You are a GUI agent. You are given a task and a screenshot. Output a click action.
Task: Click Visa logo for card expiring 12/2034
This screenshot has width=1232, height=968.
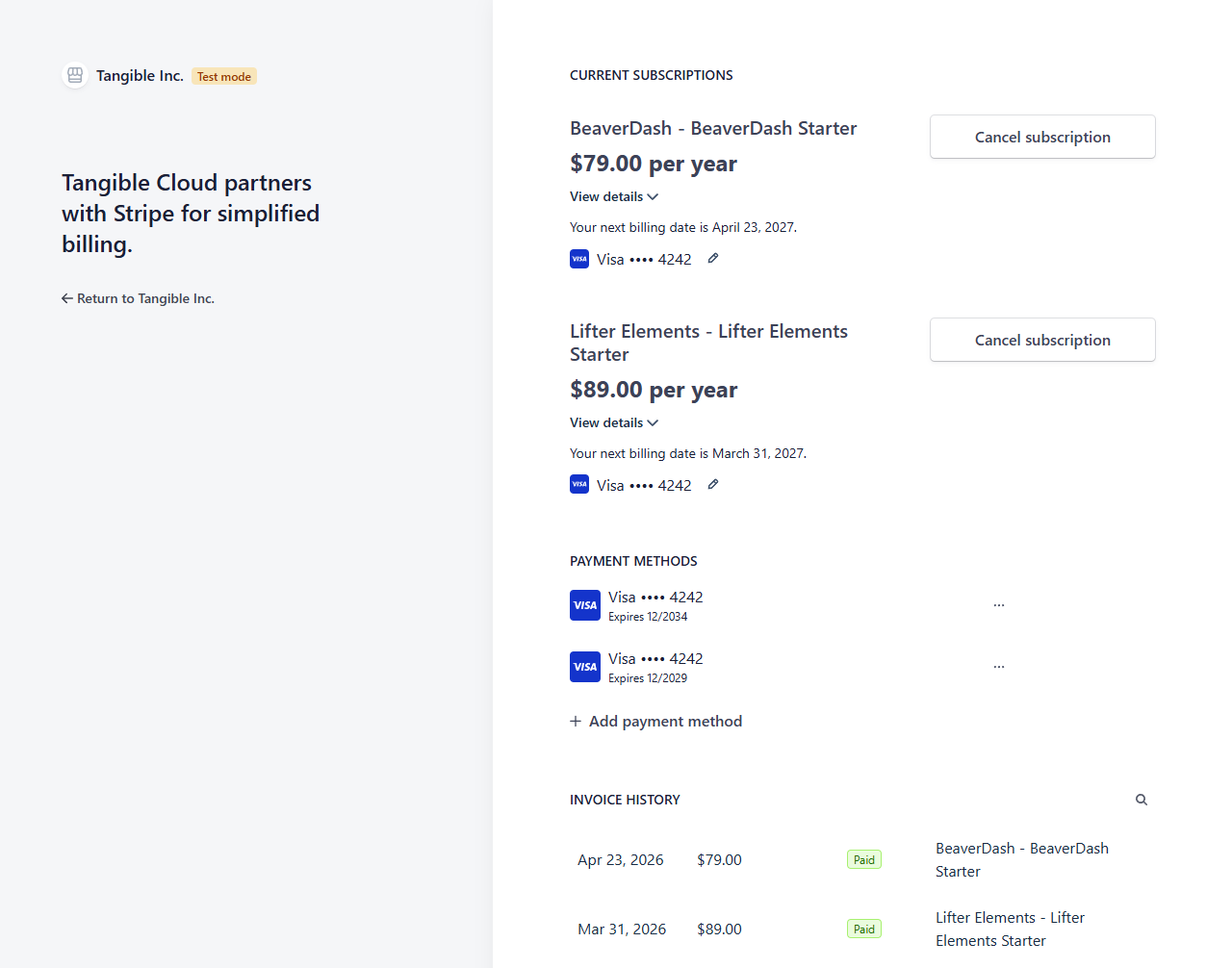tap(585, 605)
